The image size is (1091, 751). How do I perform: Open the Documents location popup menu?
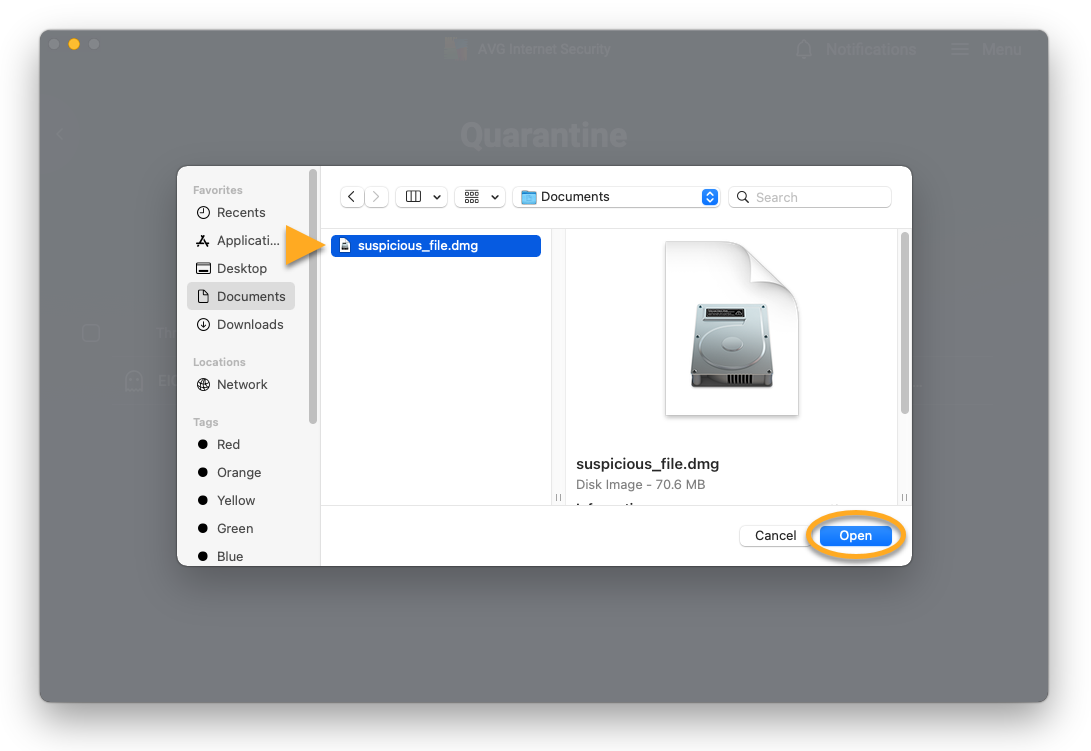616,197
